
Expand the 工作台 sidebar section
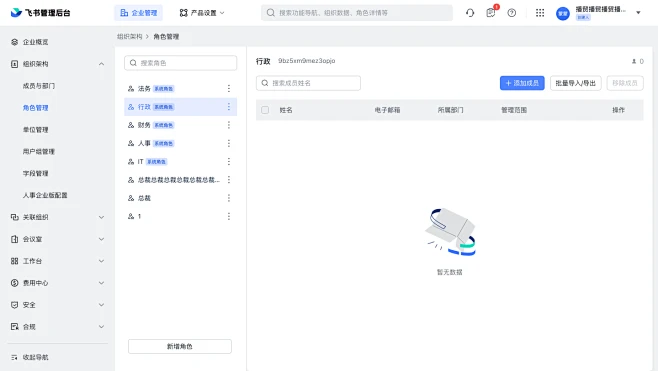[102, 261]
